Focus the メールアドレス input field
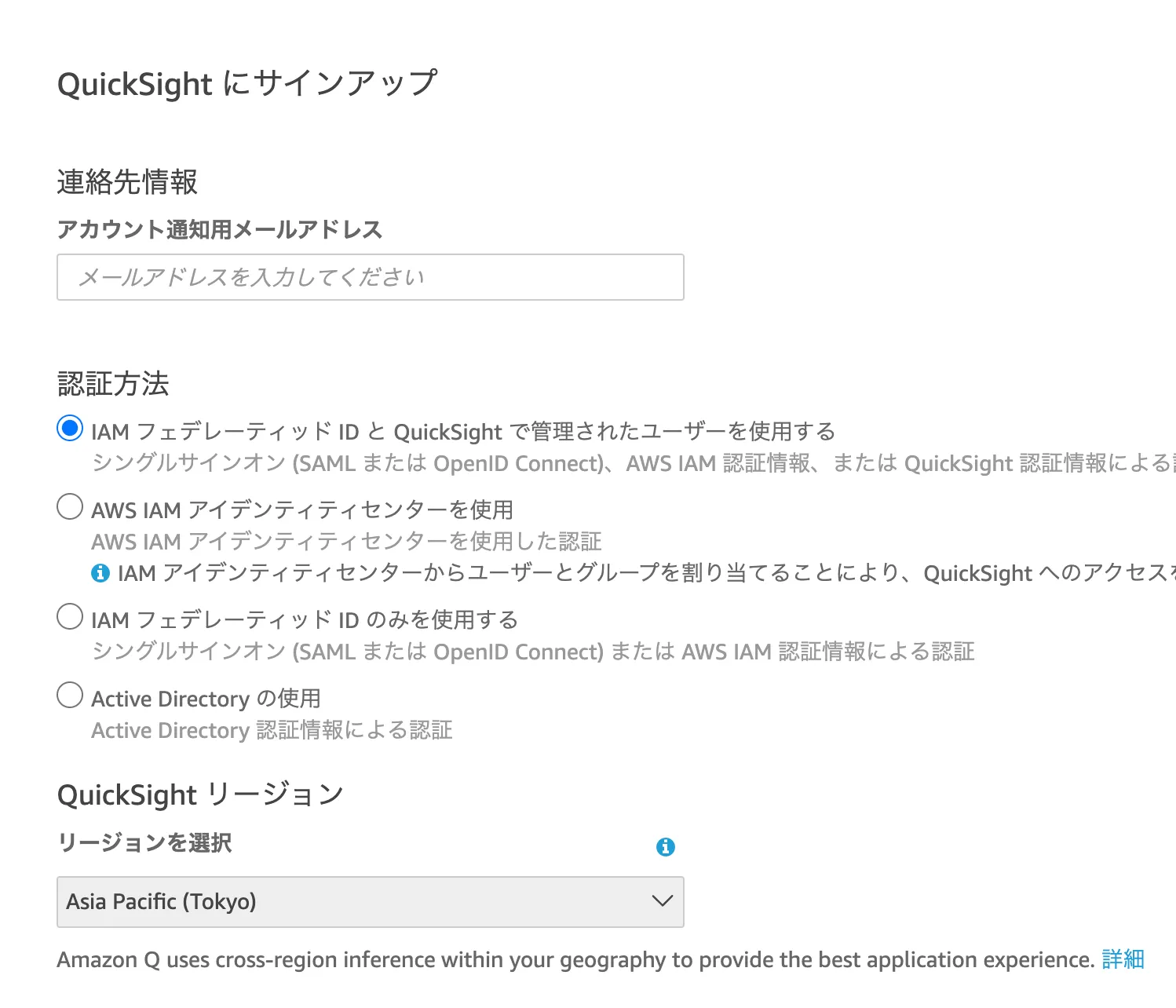 coord(370,277)
